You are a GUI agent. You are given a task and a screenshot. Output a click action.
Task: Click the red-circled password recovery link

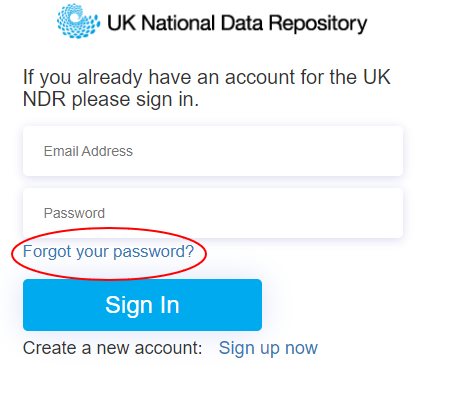point(108,251)
